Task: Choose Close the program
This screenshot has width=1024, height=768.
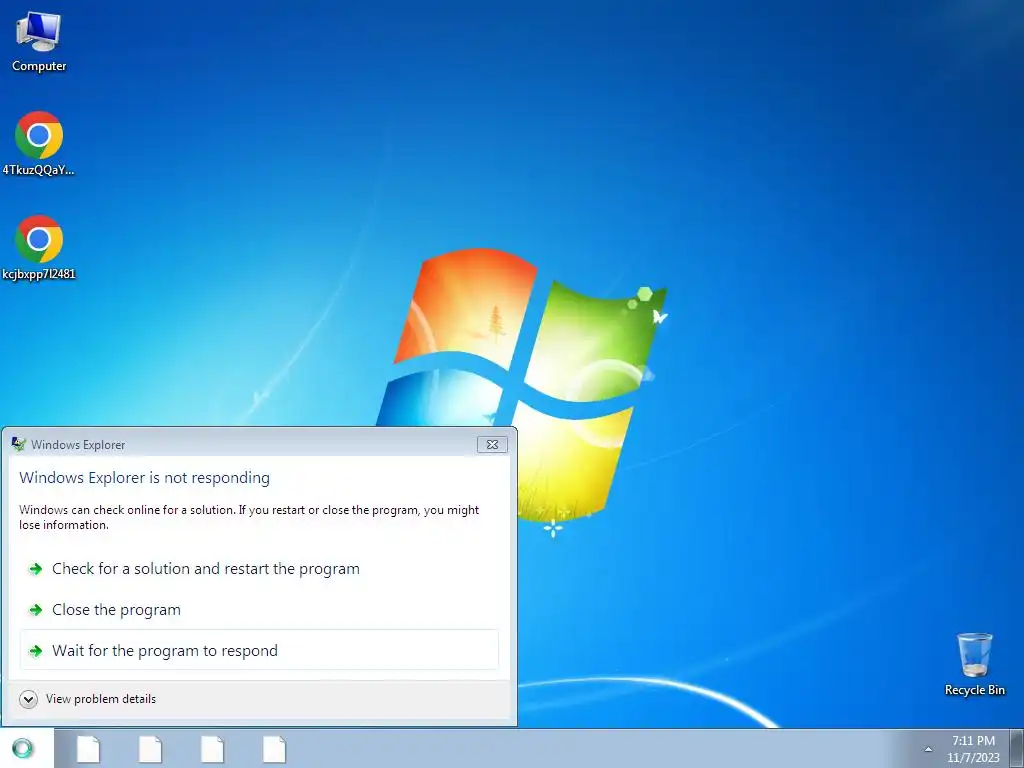Action: point(259,610)
